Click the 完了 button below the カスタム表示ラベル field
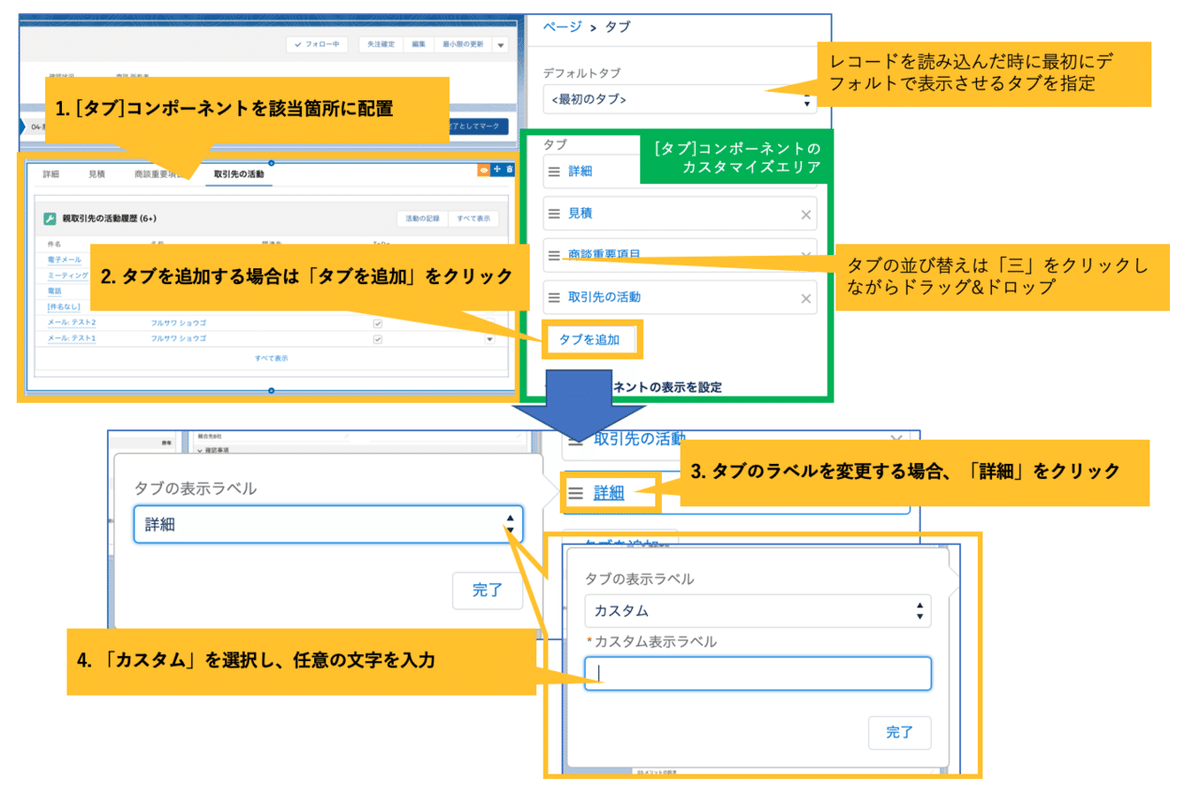 pos(900,732)
